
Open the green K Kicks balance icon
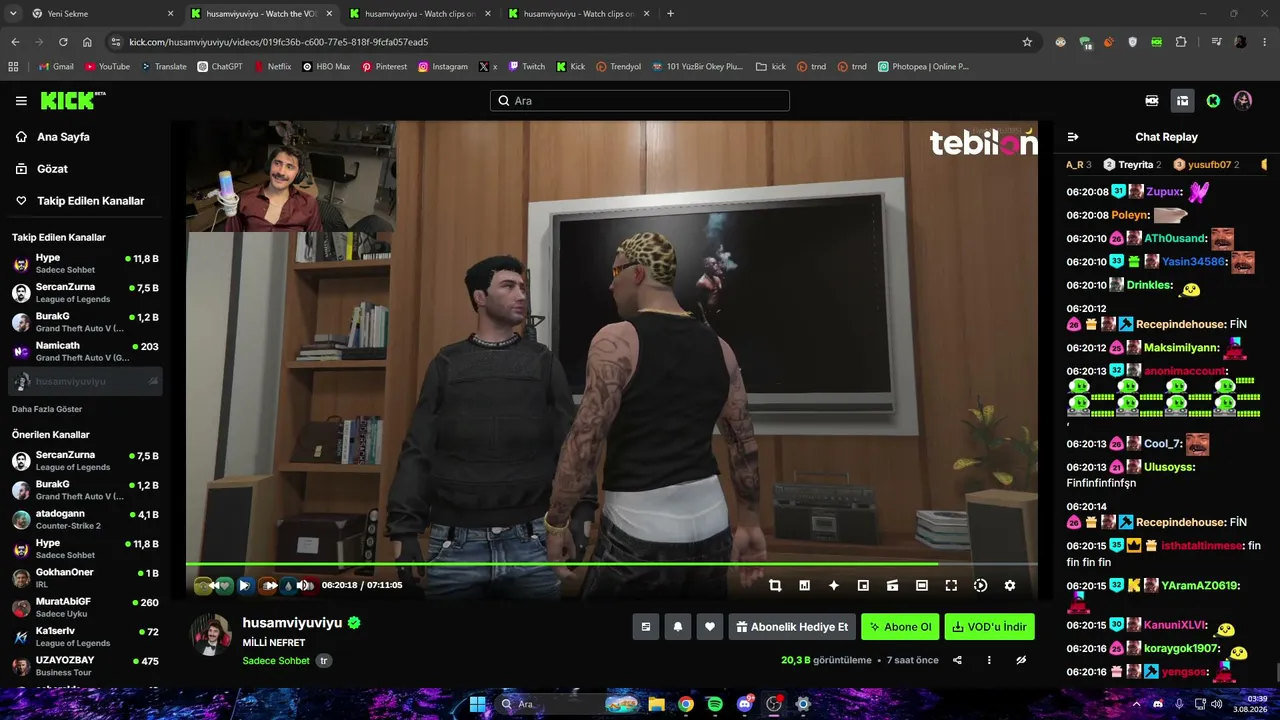coord(1213,100)
